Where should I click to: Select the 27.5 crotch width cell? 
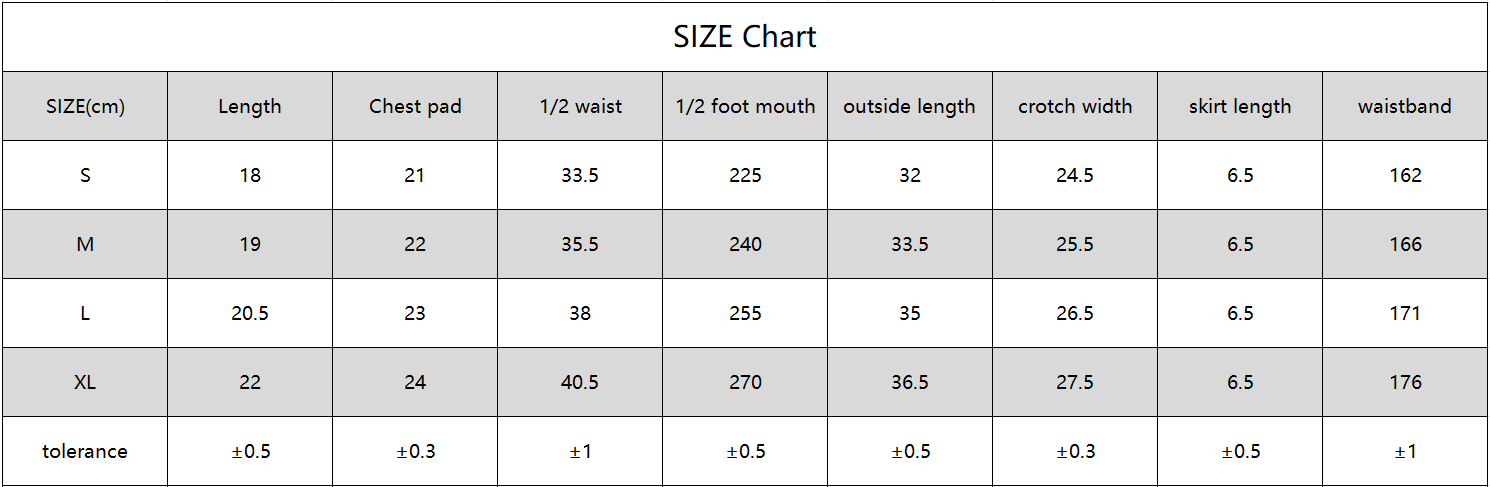point(1075,382)
